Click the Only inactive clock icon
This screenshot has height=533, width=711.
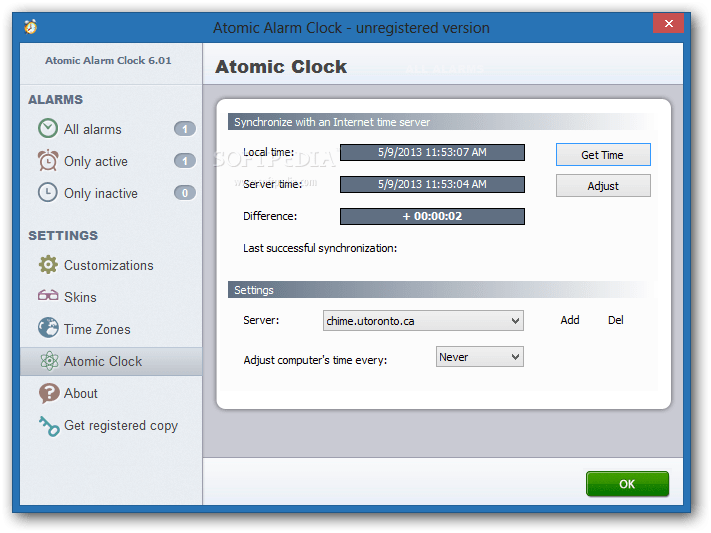pos(48,192)
